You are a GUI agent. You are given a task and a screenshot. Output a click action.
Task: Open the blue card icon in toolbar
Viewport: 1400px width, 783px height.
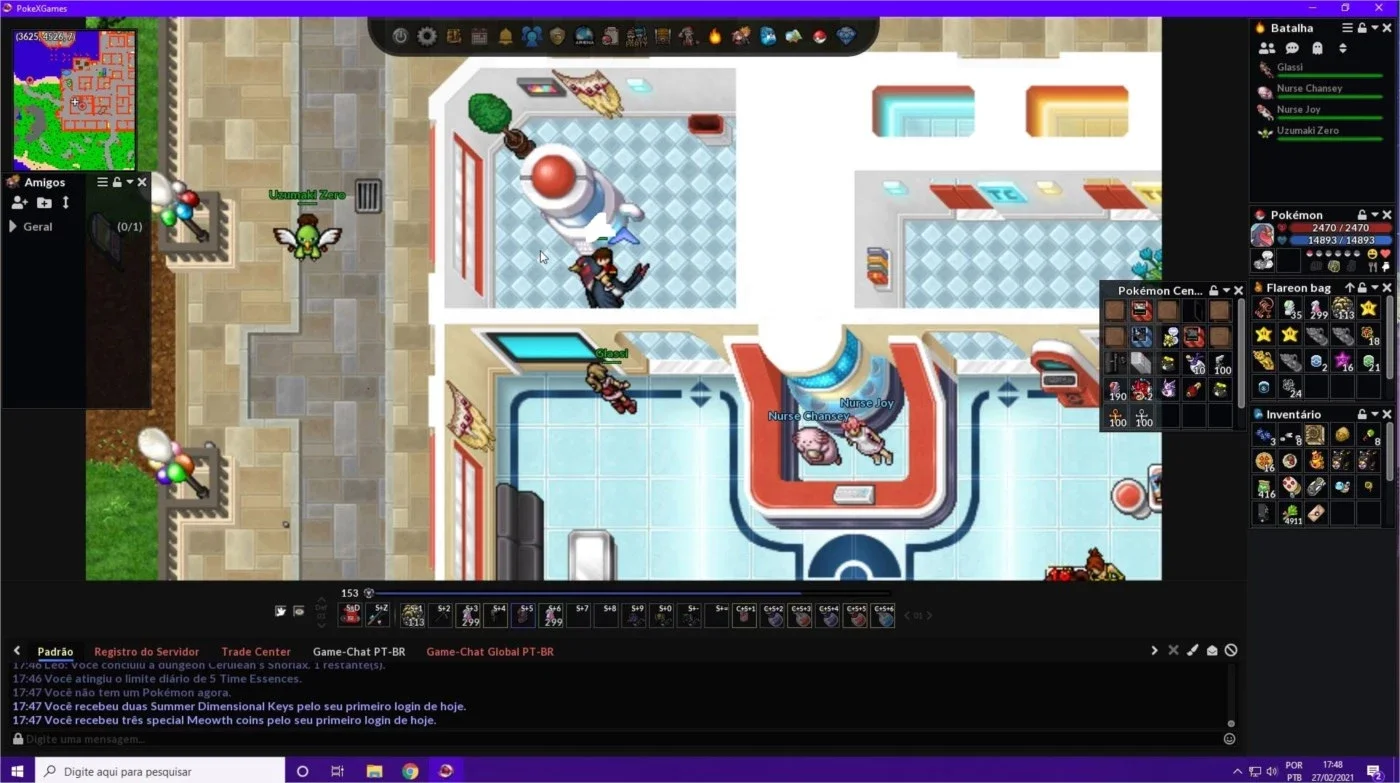[x=767, y=36]
